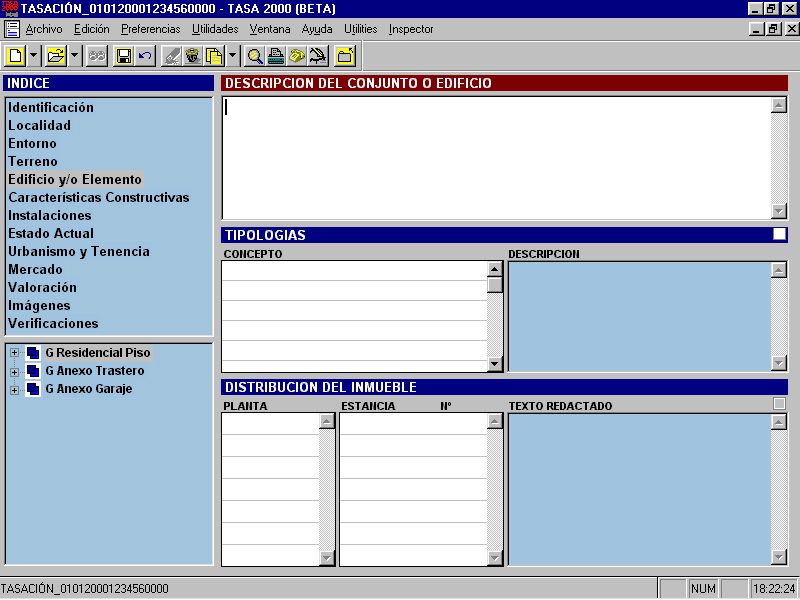Click the printer toolbar icon
The width and height of the screenshot is (800, 600).
(x=276, y=56)
